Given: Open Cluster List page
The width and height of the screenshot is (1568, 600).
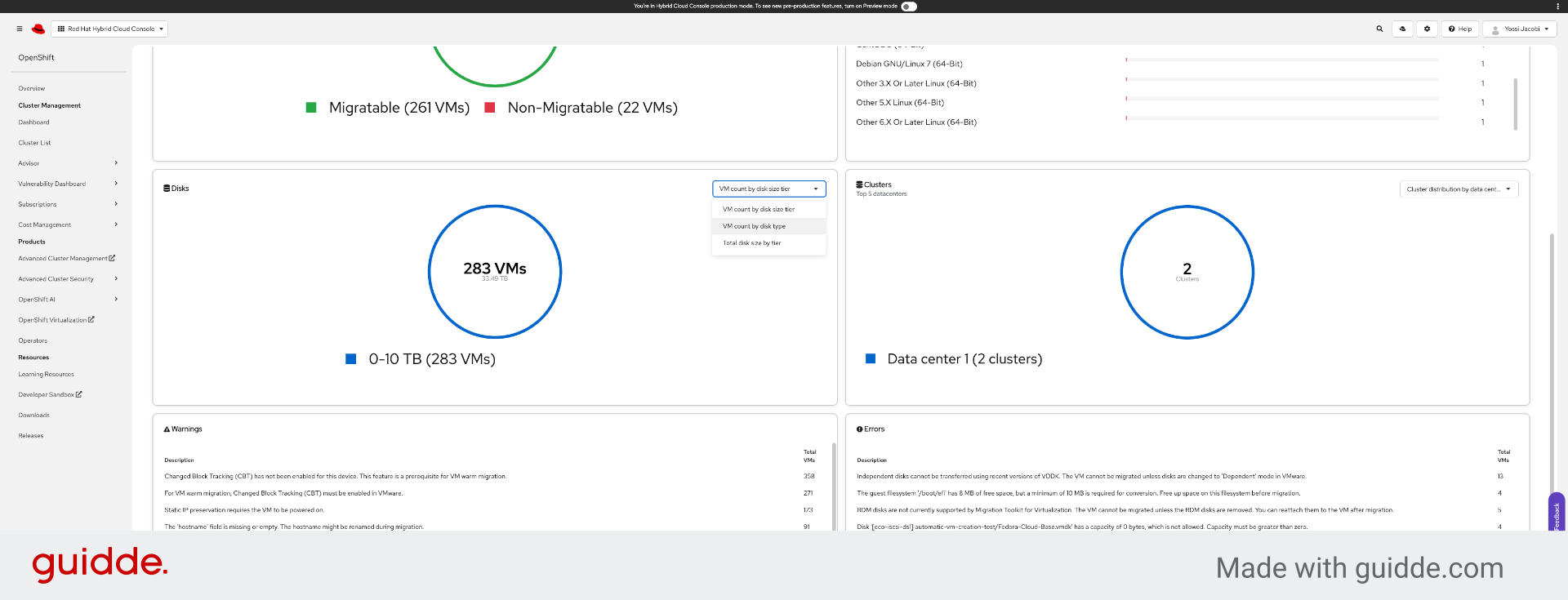Looking at the screenshot, I should 34,143.
